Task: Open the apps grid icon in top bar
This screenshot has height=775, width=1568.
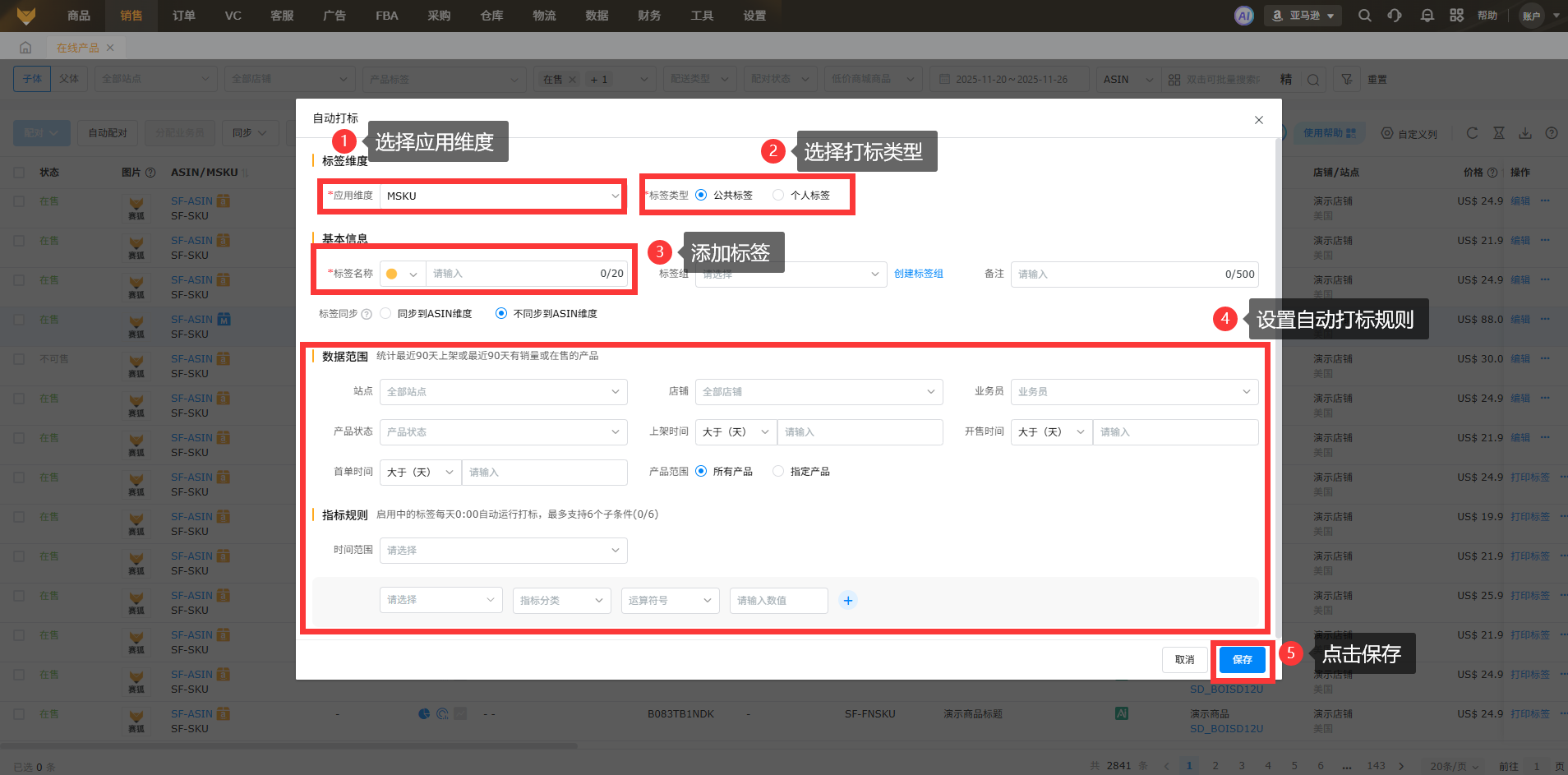Action: click(1456, 16)
